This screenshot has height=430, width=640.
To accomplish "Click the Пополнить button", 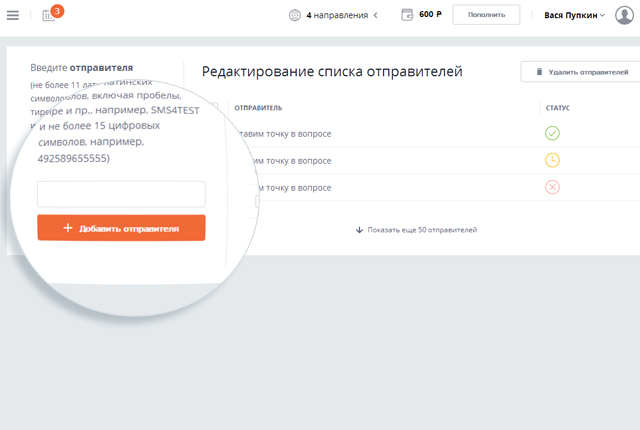I will [x=486, y=15].
